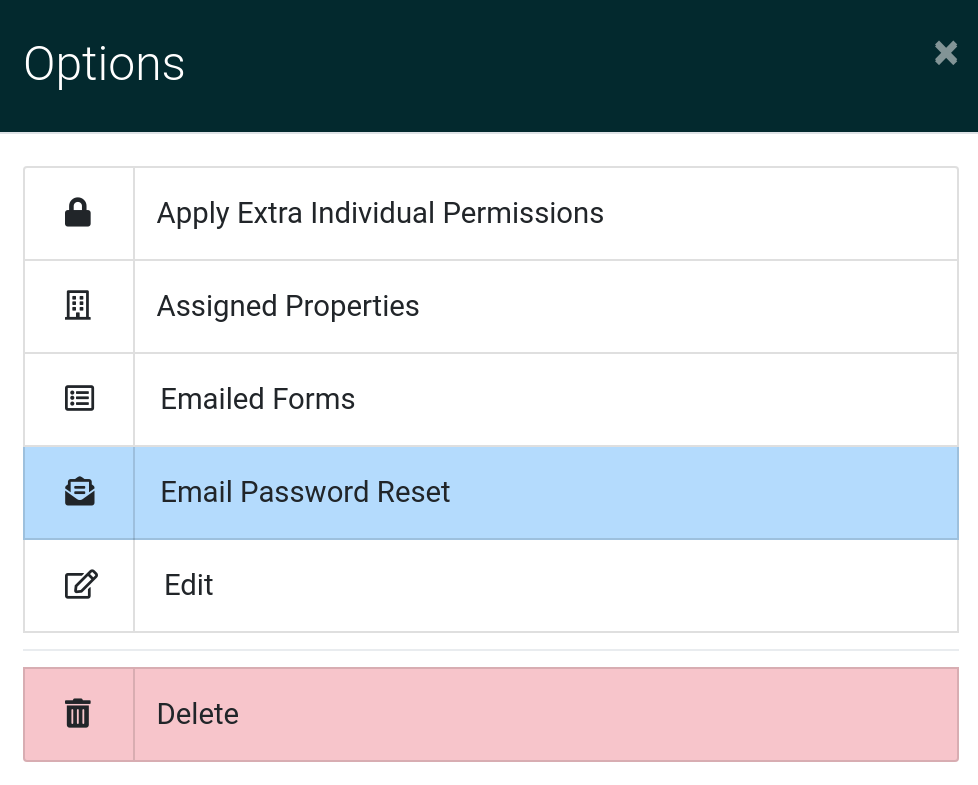The height and width of the screenshot is (785, 978).
Task: Select the Edit option text
Action: point(188,585)
